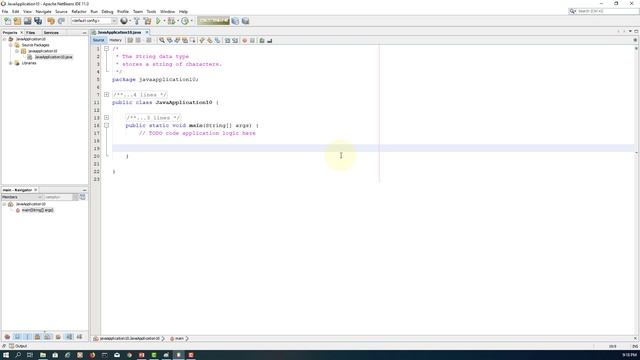Toggle Show Fields filter in Navigator
The width and height of the screenshot is (640, 360).
tap(17, 337)
